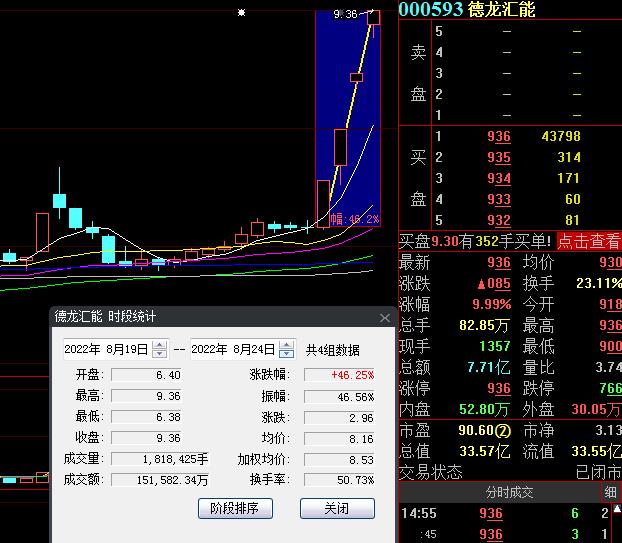Click the end date field 2022年 8月24日

pos(233,349)
